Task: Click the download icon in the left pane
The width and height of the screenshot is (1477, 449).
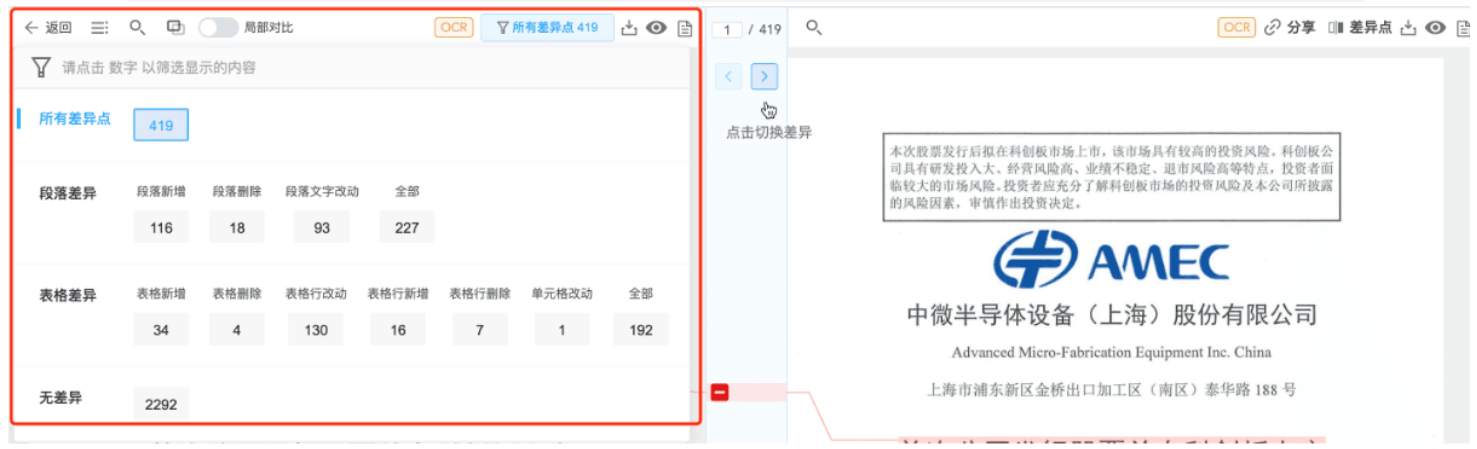Action: click(x=629, y=28)
